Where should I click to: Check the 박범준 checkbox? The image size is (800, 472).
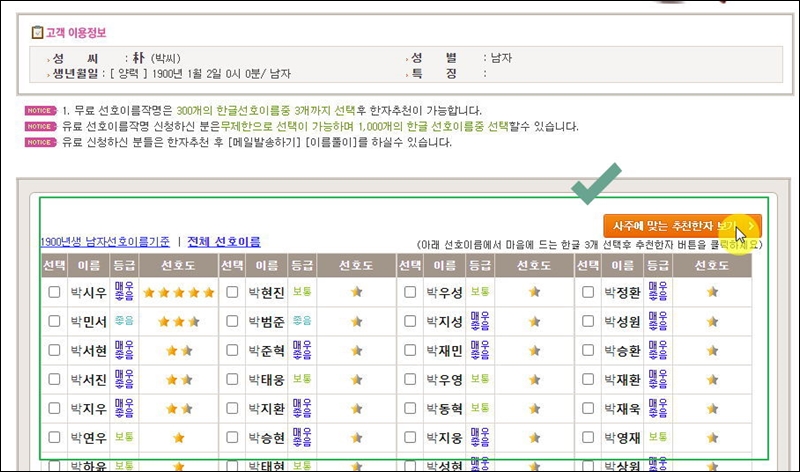click(x=232, y=321)
